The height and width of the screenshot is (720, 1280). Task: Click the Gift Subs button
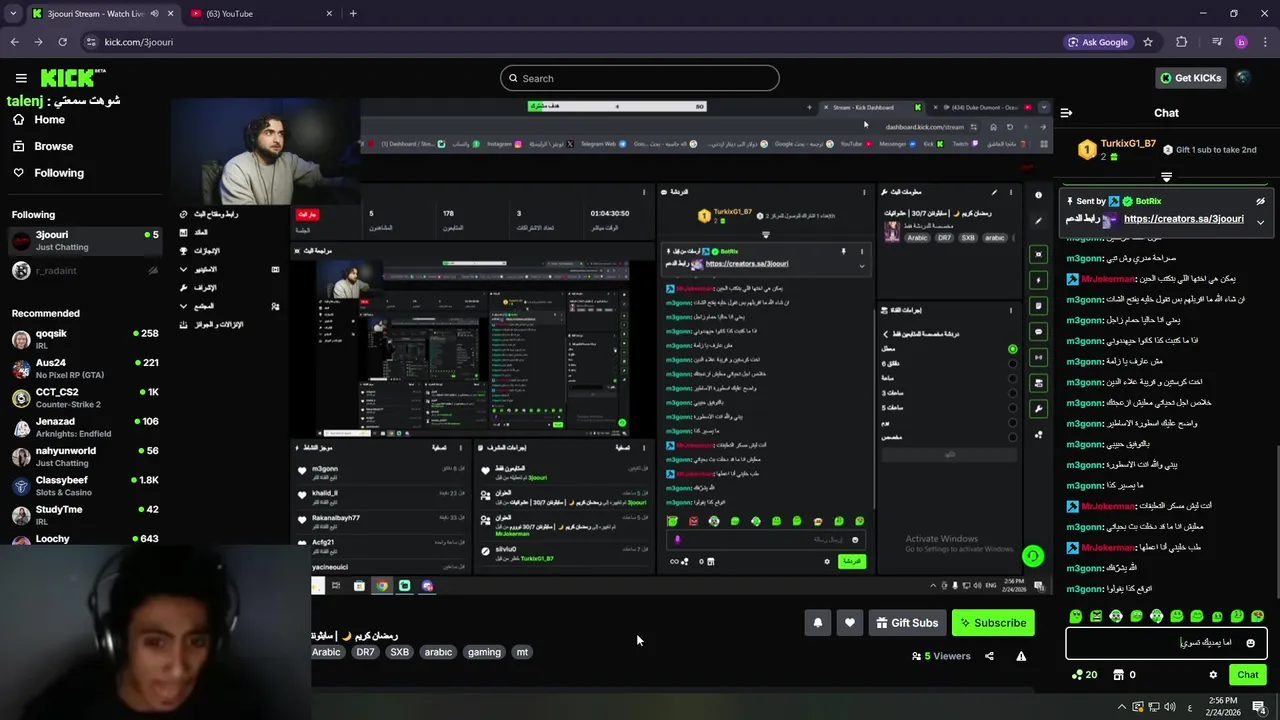click(x=907, y=623)
